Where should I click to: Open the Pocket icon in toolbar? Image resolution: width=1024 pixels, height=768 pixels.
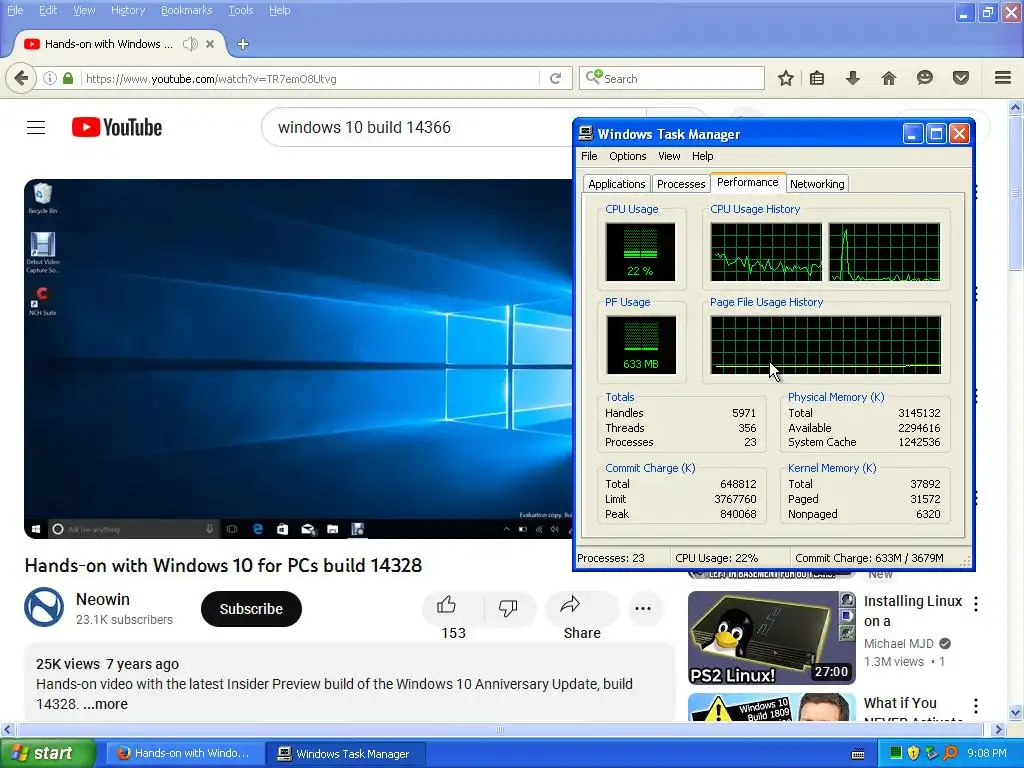[x=961, y=78]
